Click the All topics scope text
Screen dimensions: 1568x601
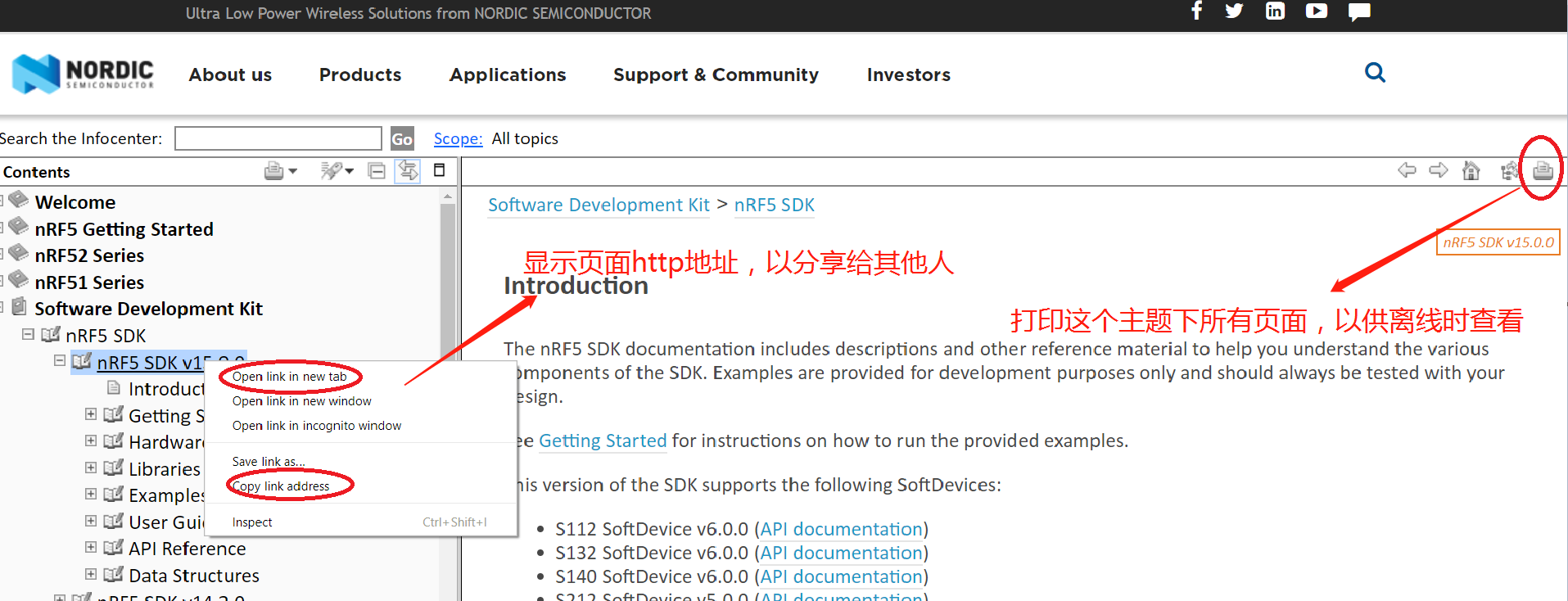(525, 138)
